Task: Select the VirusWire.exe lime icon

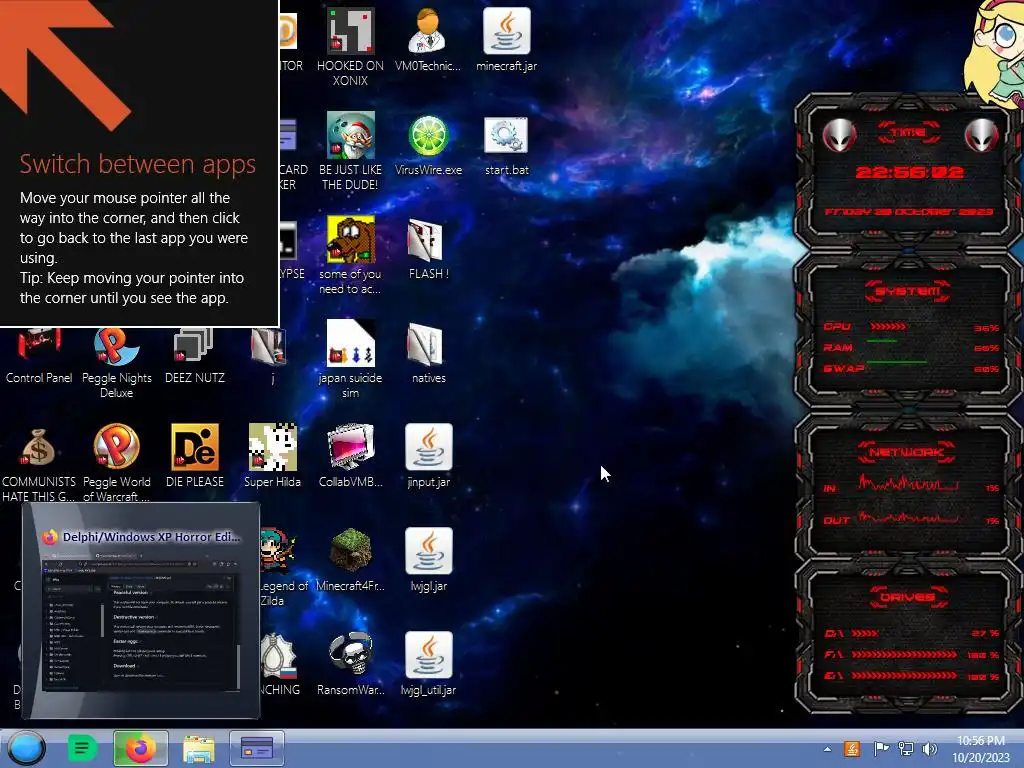Action: 428,136
